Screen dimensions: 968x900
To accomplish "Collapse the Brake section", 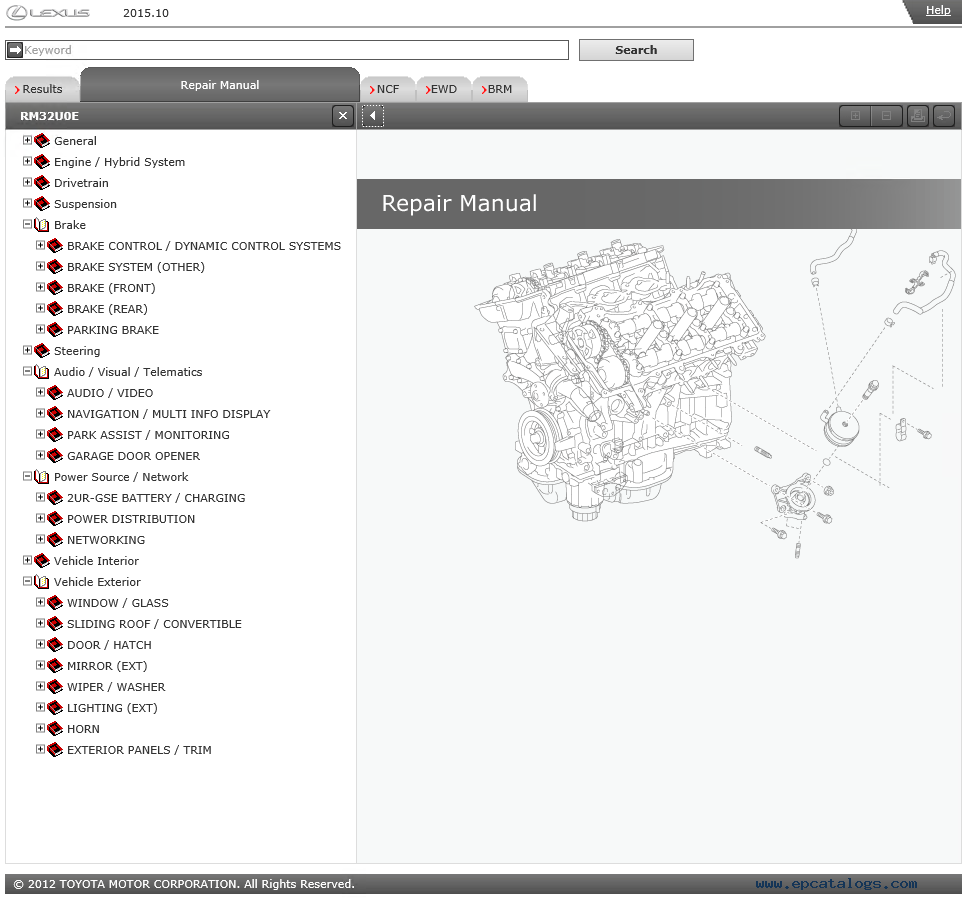I will coord(27,224).
